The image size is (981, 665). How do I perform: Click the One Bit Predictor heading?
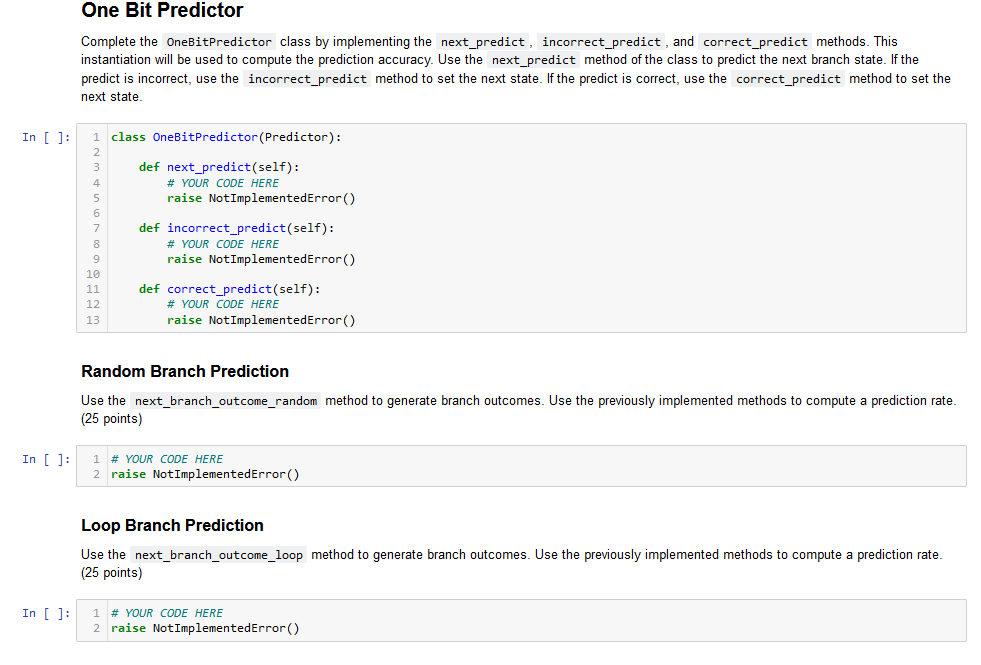tap(162, 11)
